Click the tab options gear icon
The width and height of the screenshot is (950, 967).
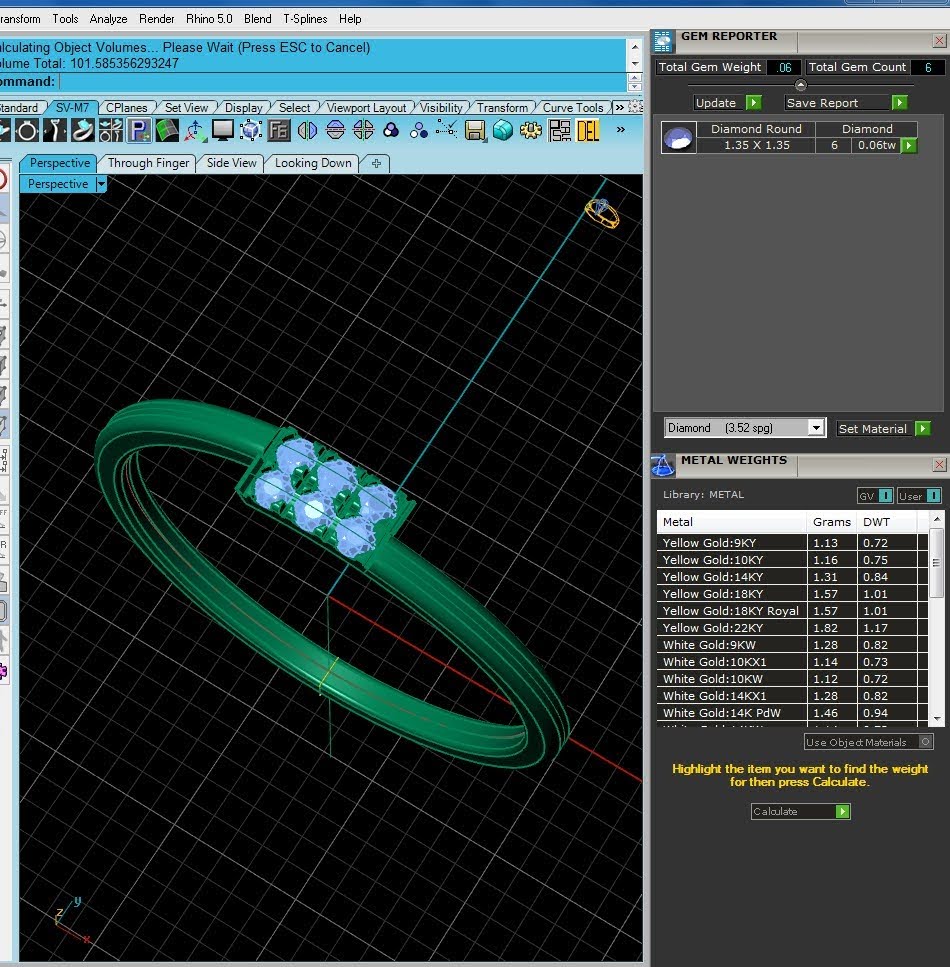[x=635, y=107]
